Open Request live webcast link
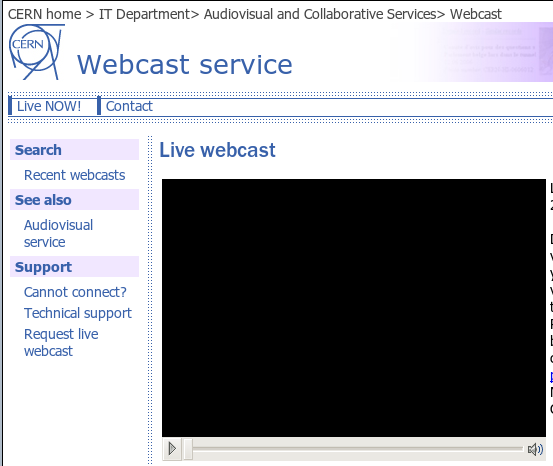This screenshot has height=466, width=553. 61,343
